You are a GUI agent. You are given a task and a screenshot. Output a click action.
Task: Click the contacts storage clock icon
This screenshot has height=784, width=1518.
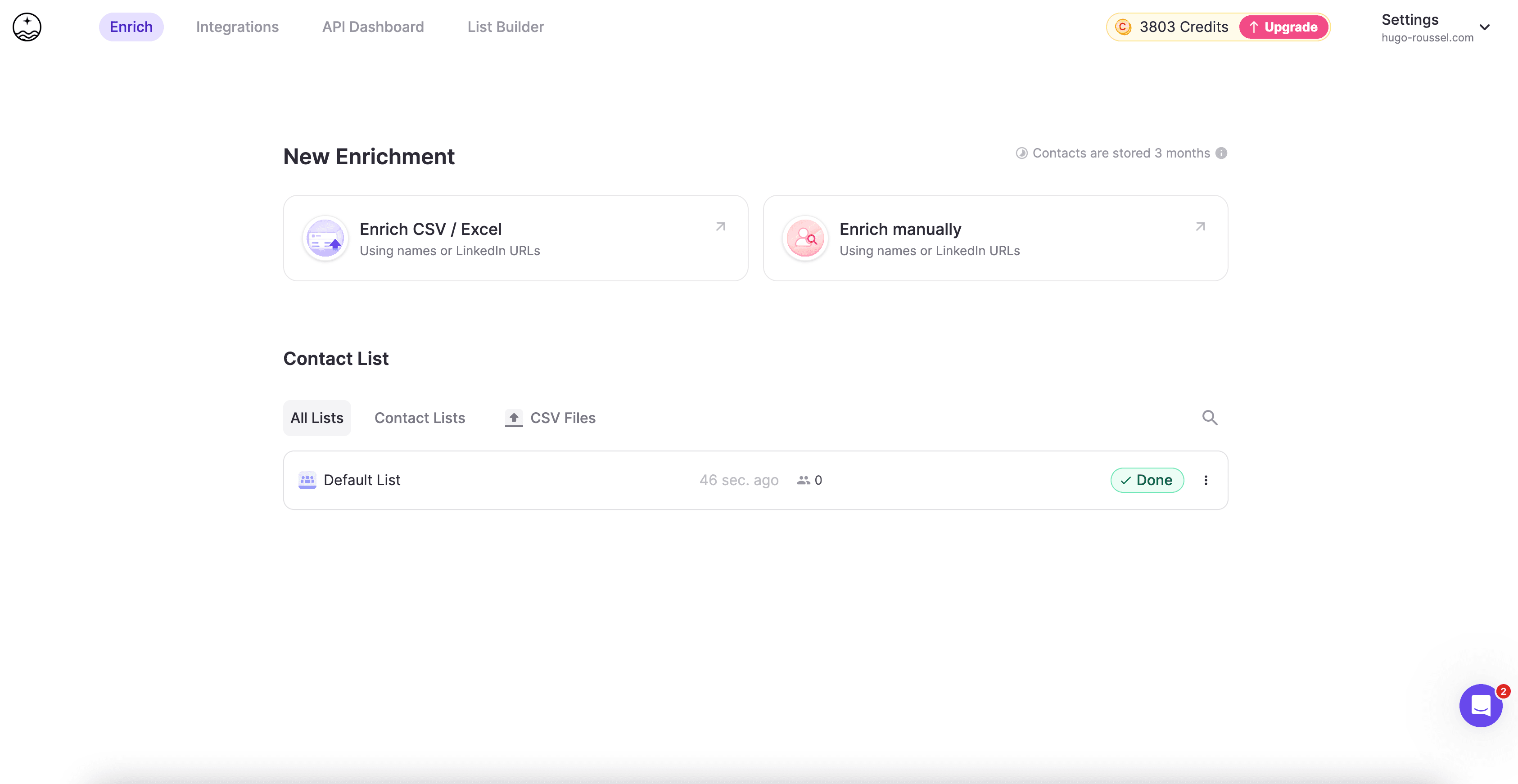1022,153
